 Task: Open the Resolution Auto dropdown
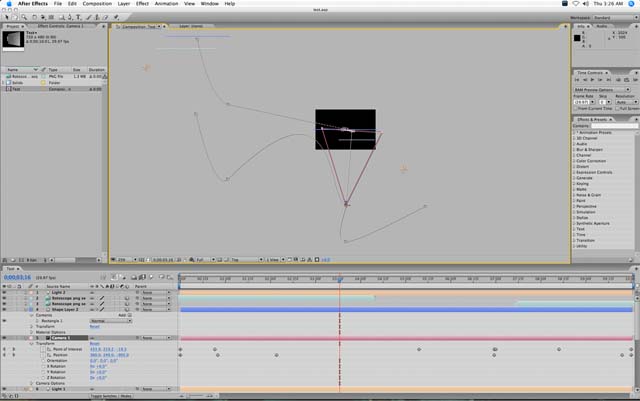point(627,102)
